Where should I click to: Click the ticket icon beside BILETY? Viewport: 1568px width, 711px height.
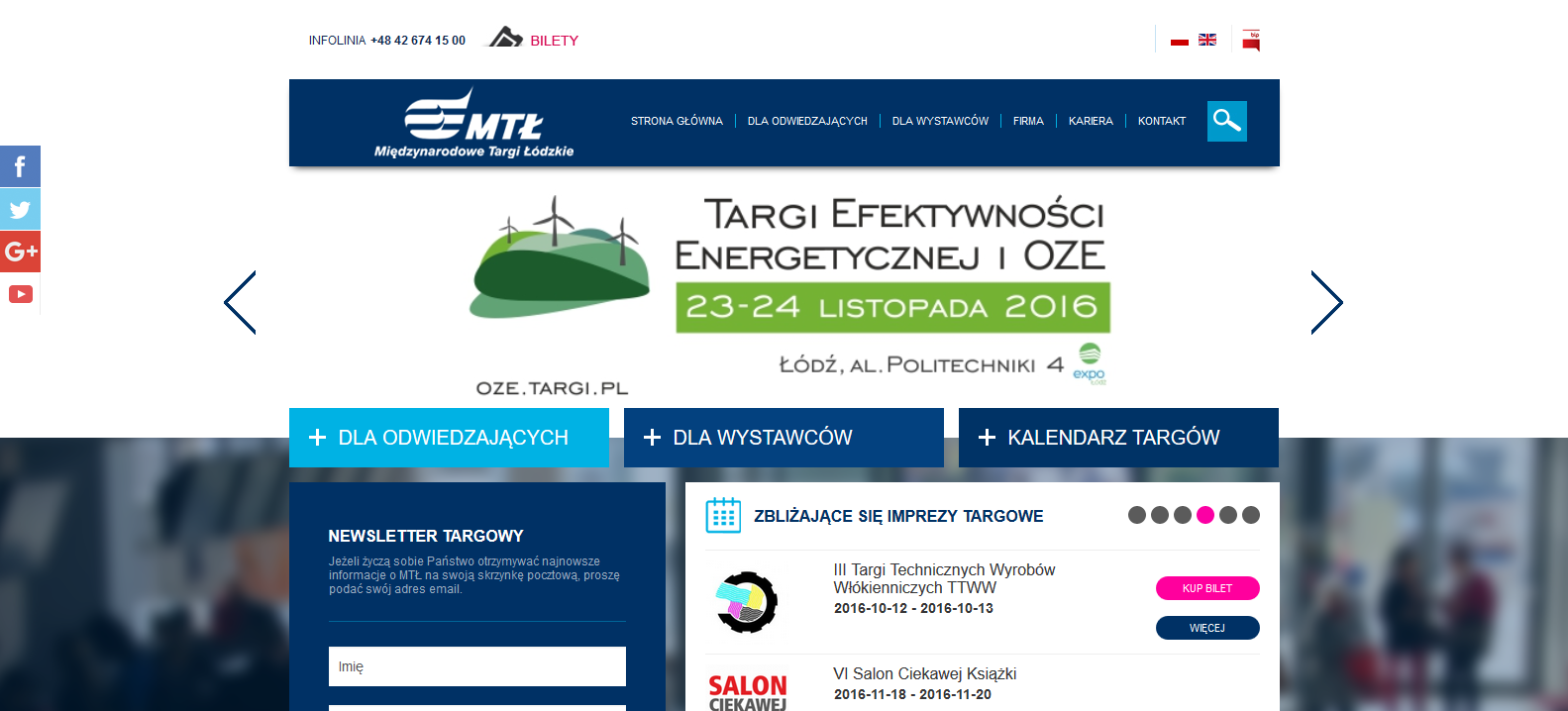[504, 39]
